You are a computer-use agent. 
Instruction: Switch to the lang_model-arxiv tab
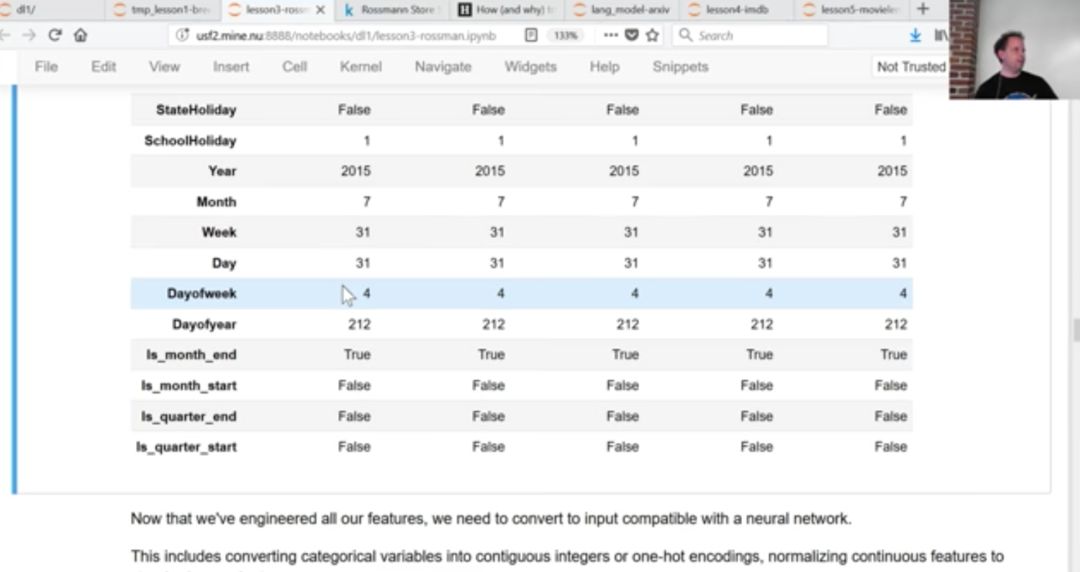622,10
